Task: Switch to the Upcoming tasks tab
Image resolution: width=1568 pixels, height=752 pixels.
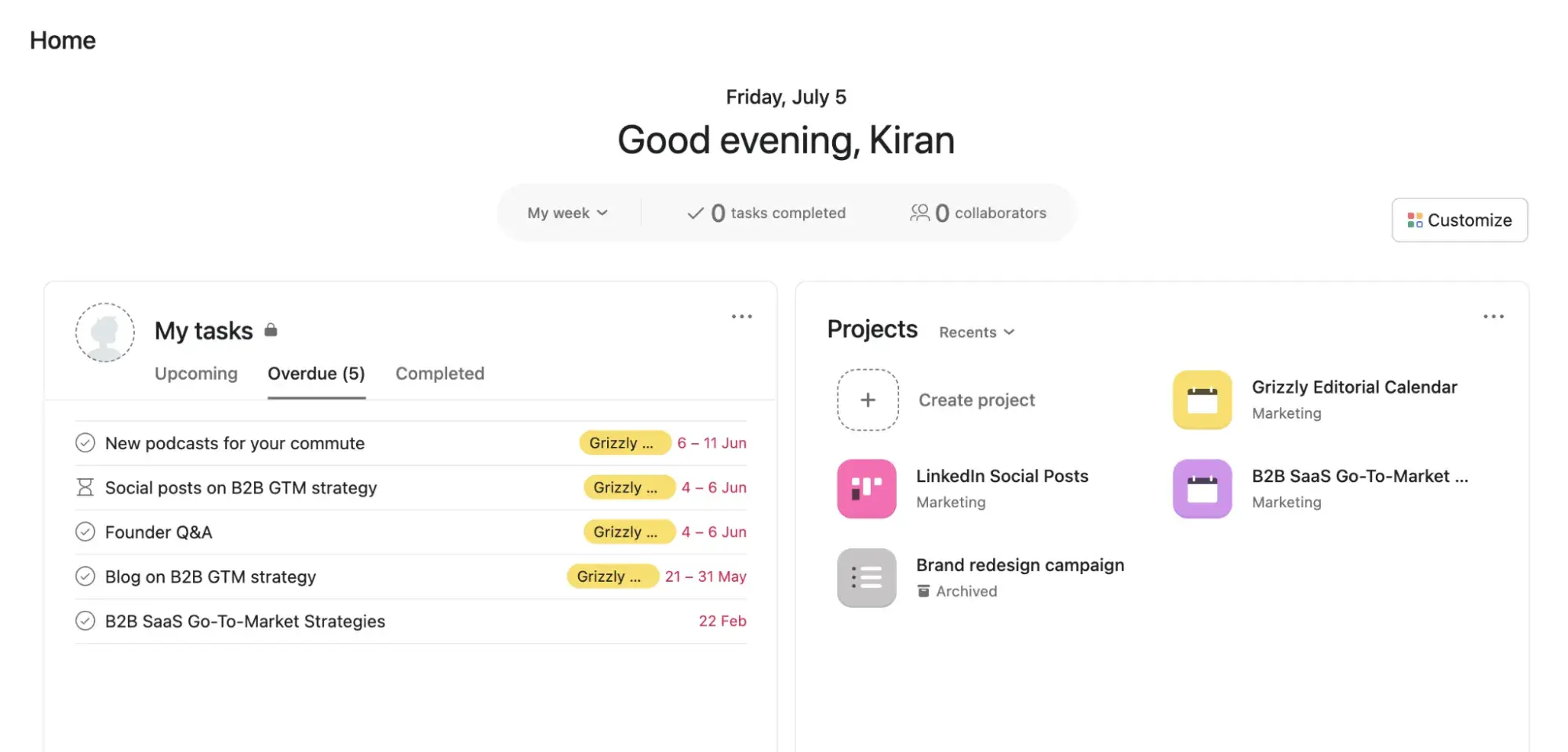Action: coord(196,374)
